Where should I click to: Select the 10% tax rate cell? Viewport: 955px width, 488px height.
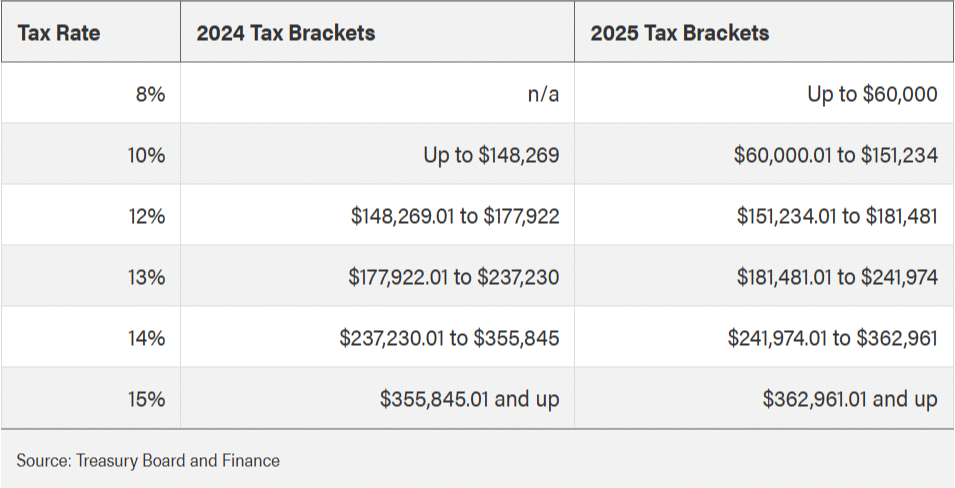coord(146,155)
